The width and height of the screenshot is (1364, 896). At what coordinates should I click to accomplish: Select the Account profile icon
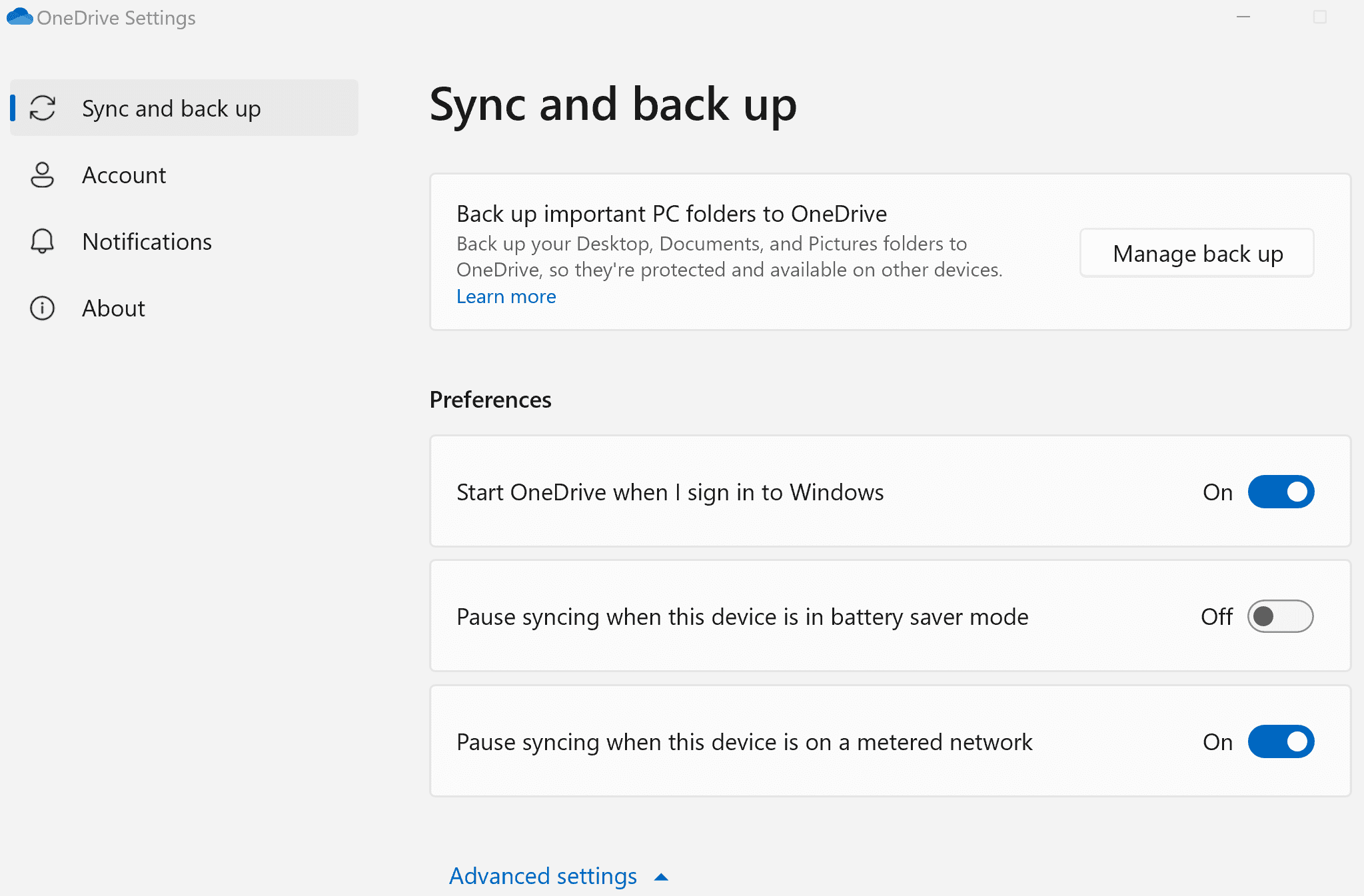pos(41,174)
